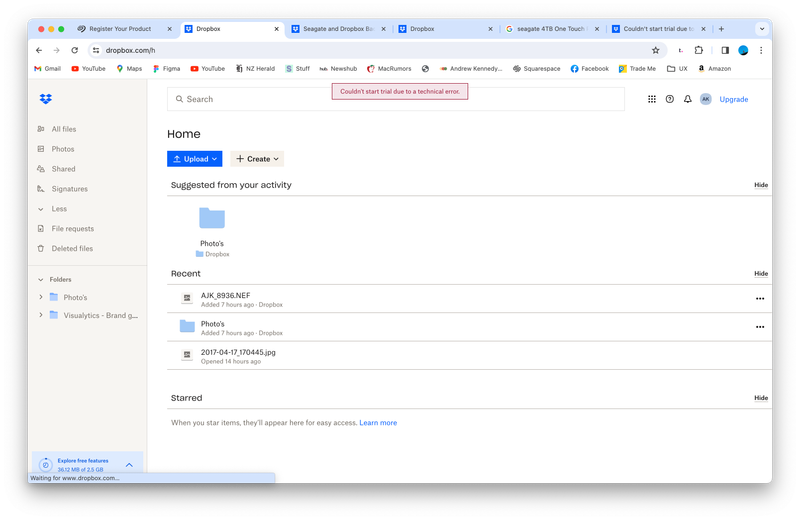
Task: Click the browser back arrow
Action: (x=39, y=50)
